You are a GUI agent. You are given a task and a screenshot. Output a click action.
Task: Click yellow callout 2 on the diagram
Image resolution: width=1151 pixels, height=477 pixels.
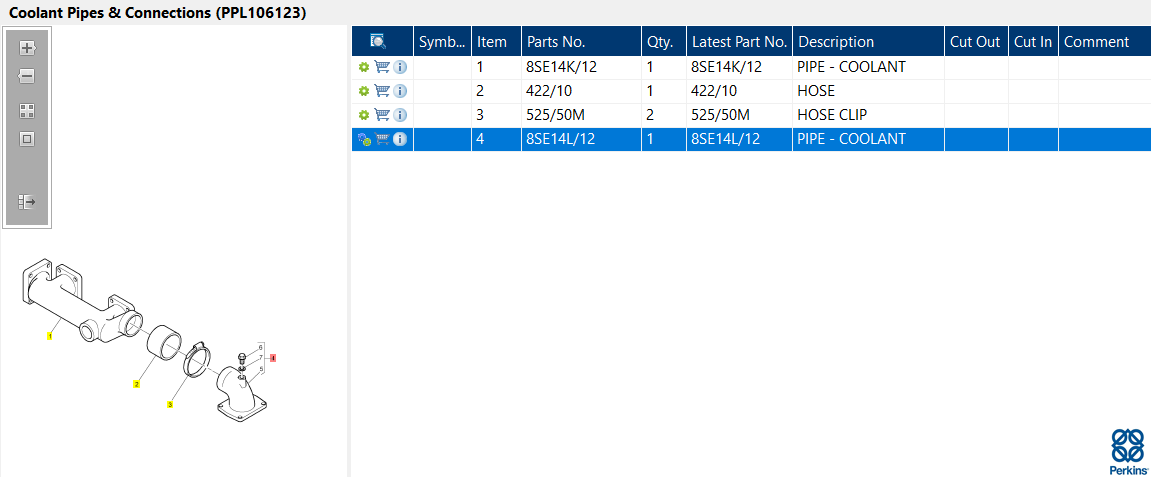137,383
